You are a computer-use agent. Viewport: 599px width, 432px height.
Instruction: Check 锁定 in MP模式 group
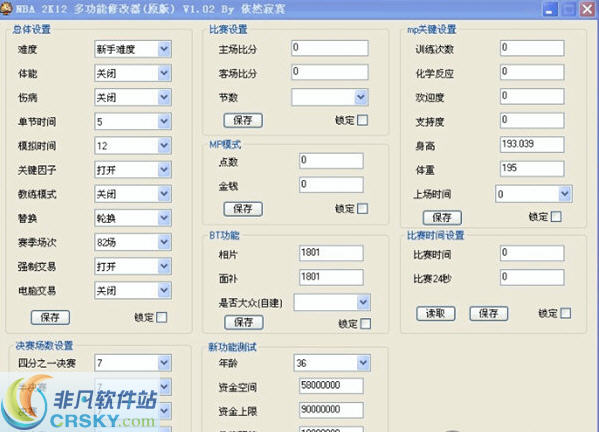coord(363,209)
